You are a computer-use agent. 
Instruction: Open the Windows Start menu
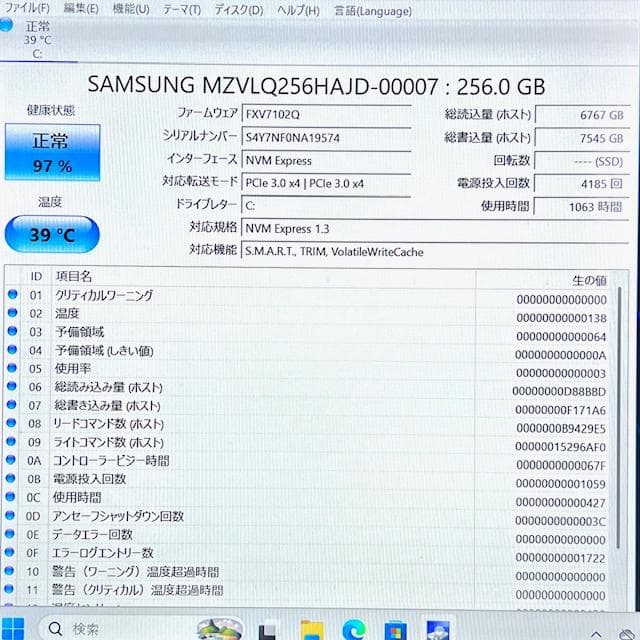pos(13,629)
